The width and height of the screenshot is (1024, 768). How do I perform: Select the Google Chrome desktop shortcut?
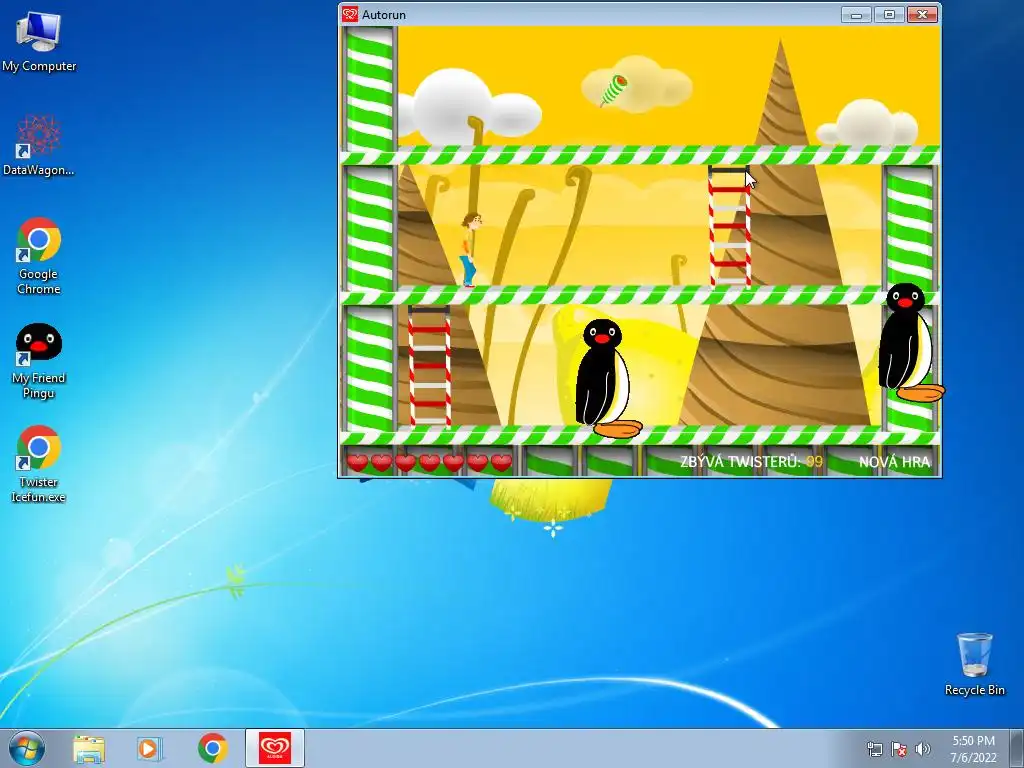[39, 256]
